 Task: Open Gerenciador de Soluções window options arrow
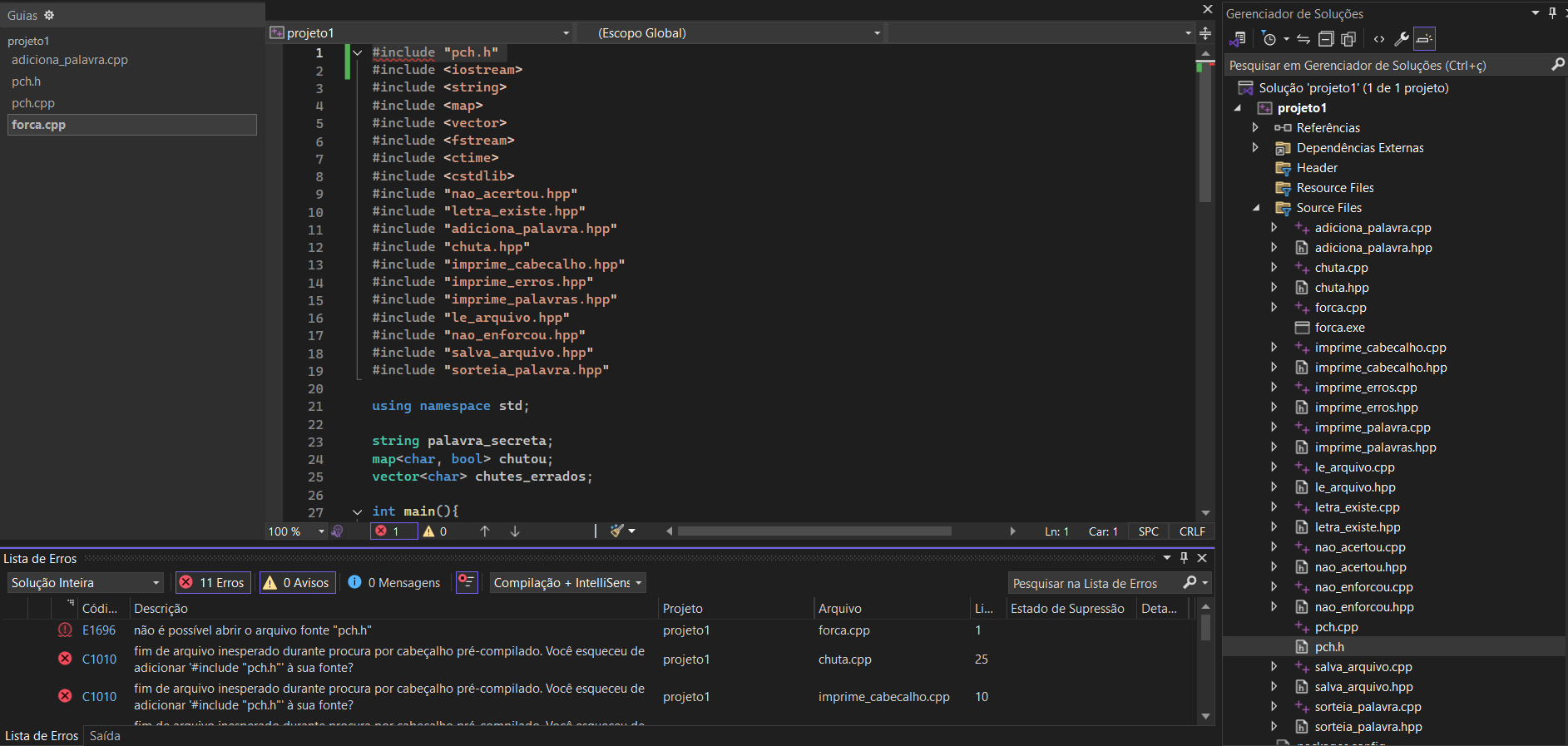(x=1536, y=12)
